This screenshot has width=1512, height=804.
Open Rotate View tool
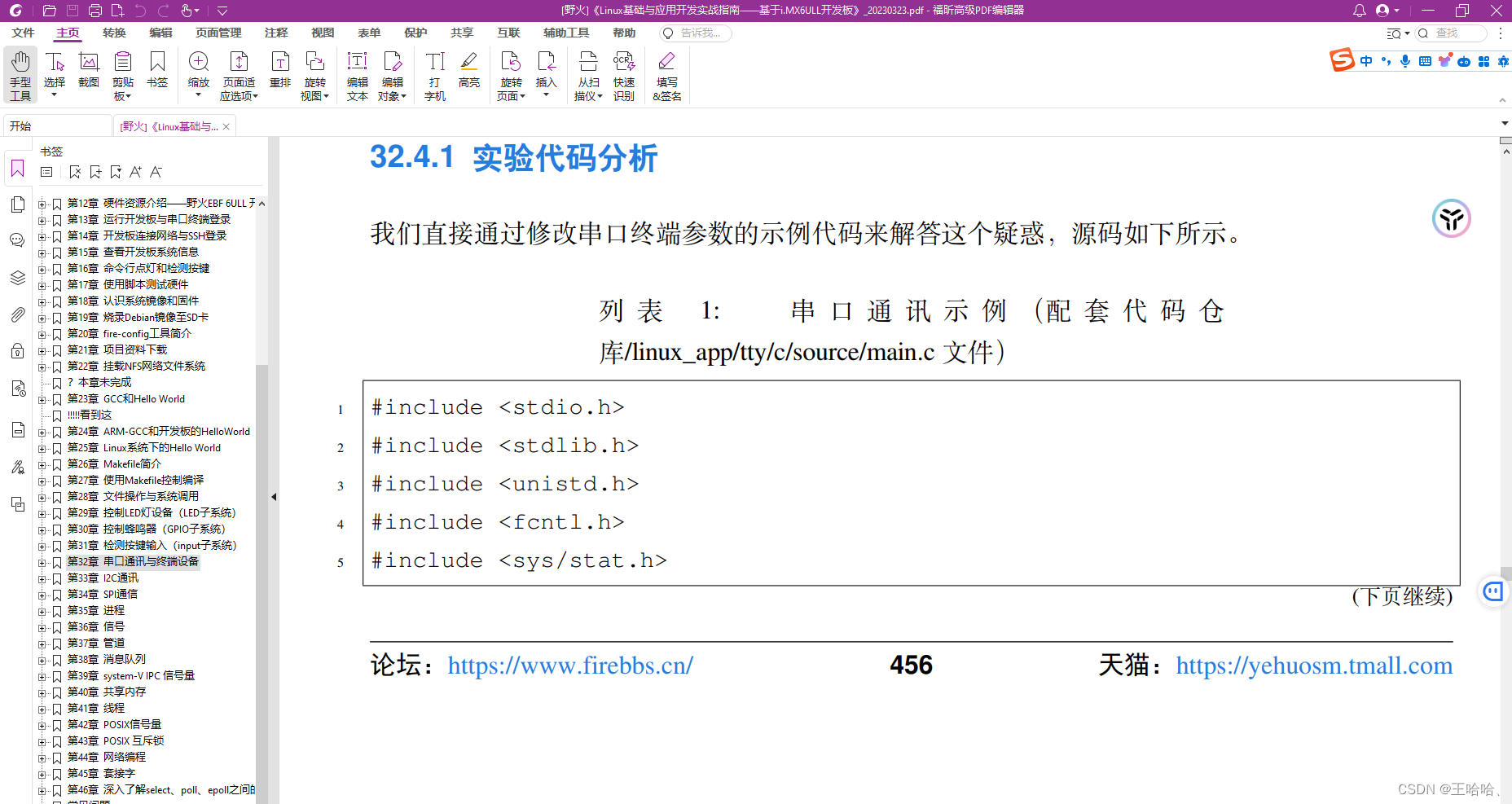[x=314, y=75]
